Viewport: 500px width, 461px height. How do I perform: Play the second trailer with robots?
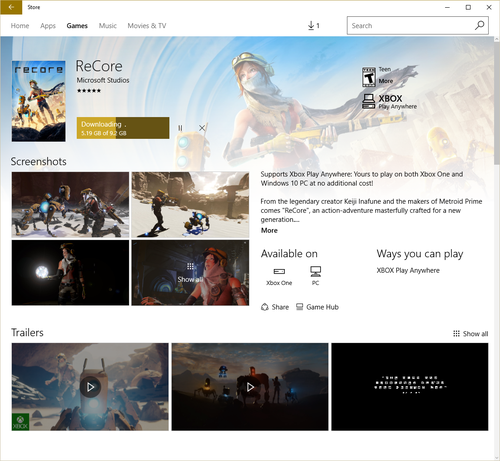click(250, 387)
